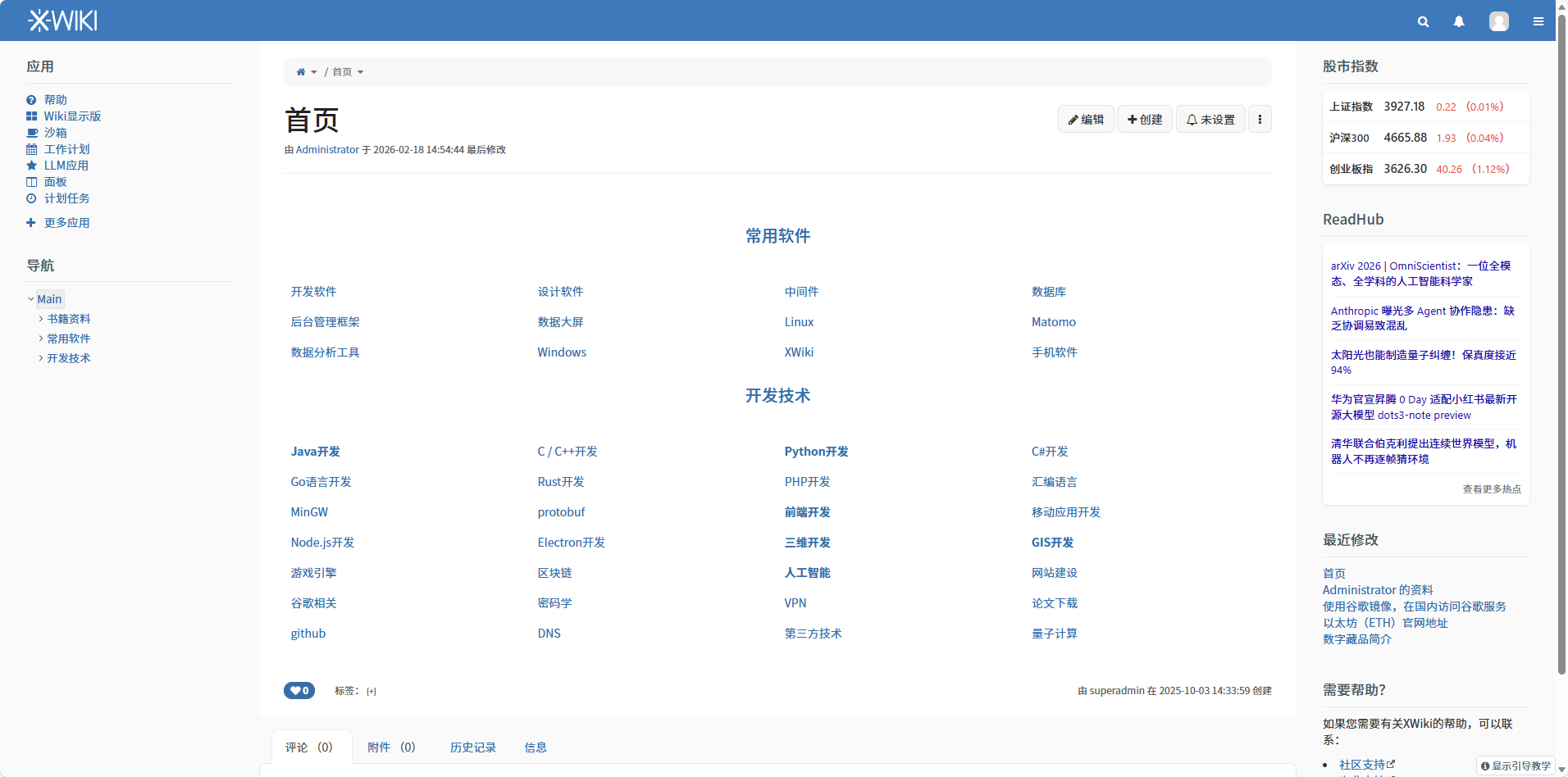1568x777 pixels.
Task: Open 以太坊（ETH）官网地址 recent change
Action: (1385, 623)
